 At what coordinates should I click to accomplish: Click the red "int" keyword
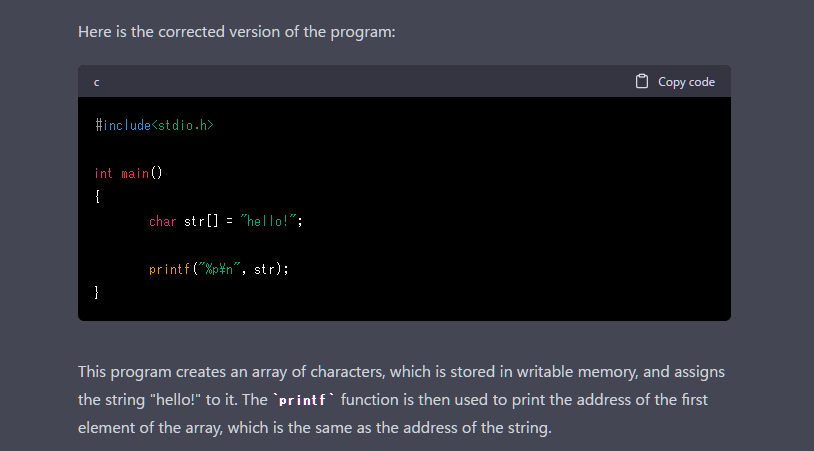coord(104,173)
